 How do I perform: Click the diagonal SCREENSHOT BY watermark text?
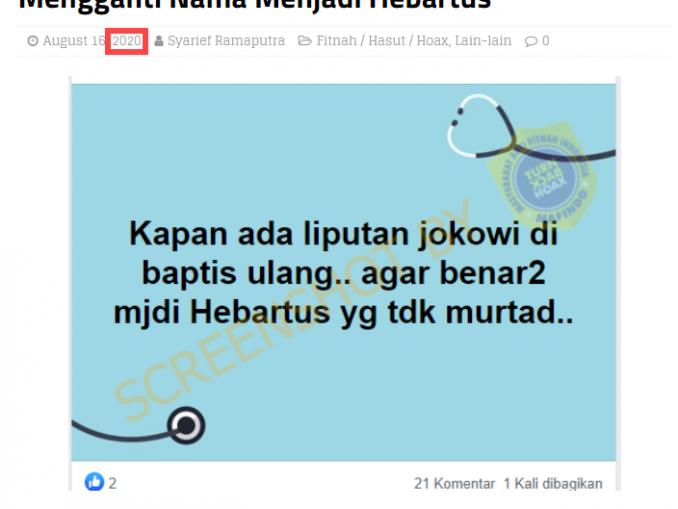pos(292,309)
